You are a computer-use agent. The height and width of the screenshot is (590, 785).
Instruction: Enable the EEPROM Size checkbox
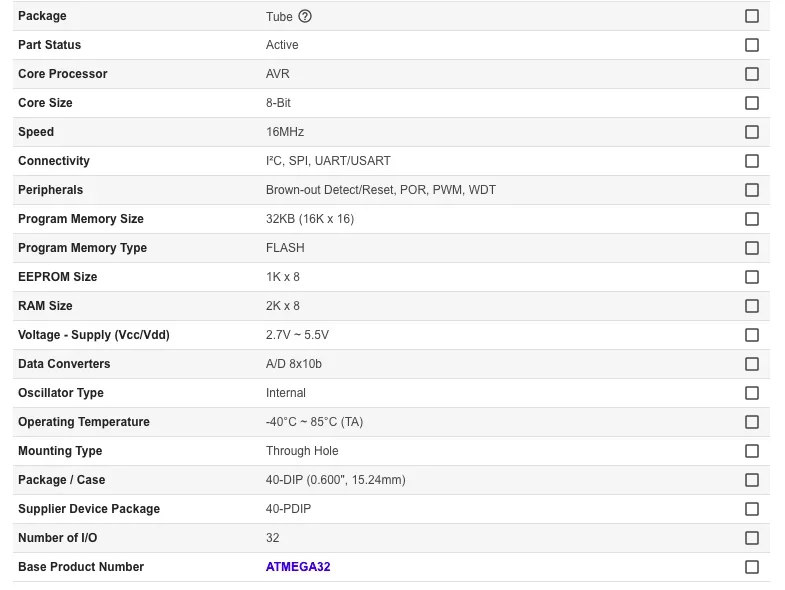pyautogui.click(x=752, y=277)
